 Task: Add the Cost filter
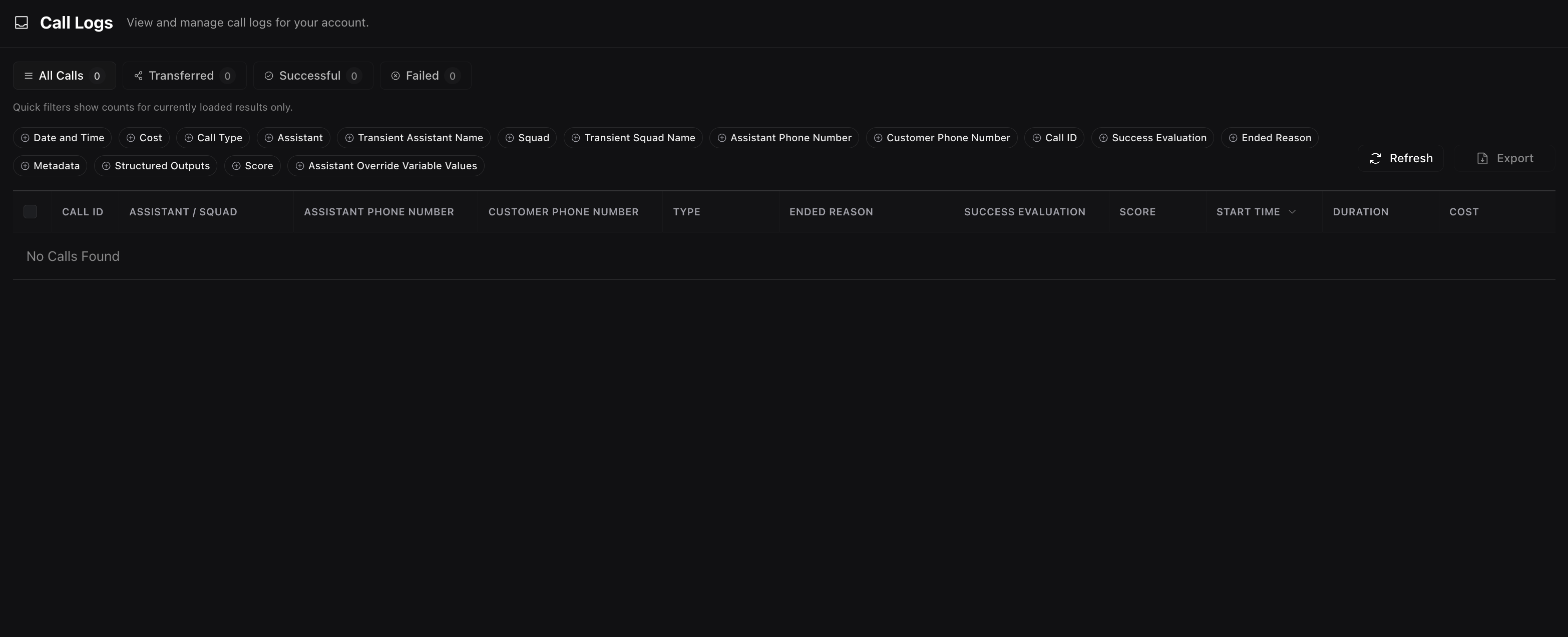point(144,138)
